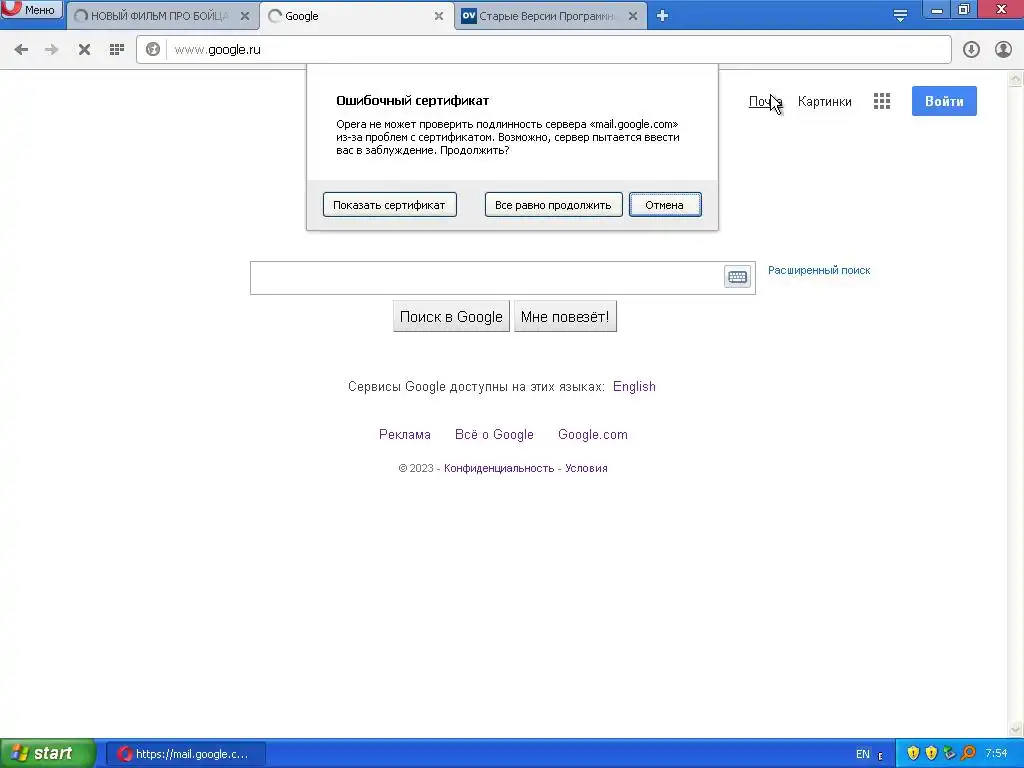Click the blue Войти button
The image size is (1024, 768).
(944, 101)
